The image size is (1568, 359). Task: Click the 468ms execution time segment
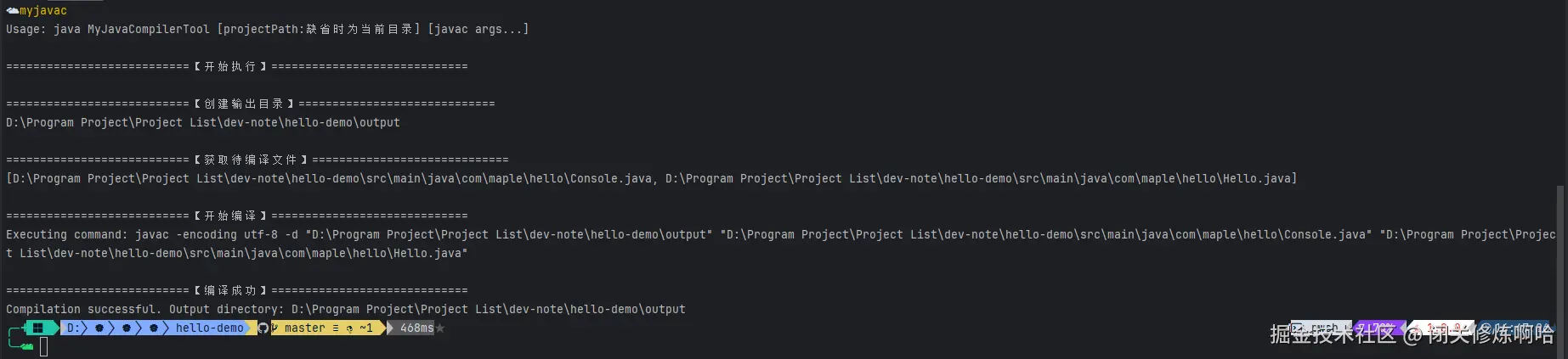[416, 328]
